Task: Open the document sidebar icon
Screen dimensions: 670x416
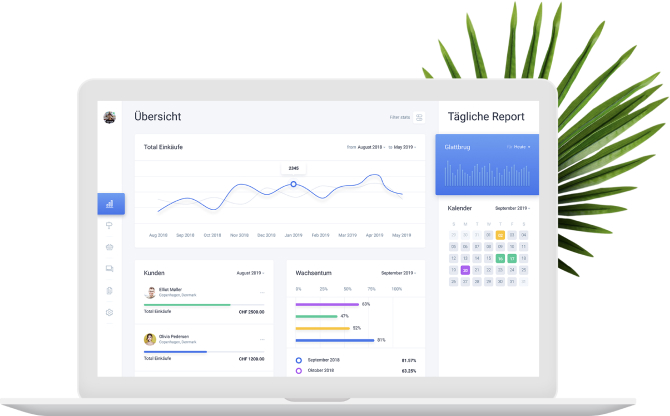Action: coord(110,291)
